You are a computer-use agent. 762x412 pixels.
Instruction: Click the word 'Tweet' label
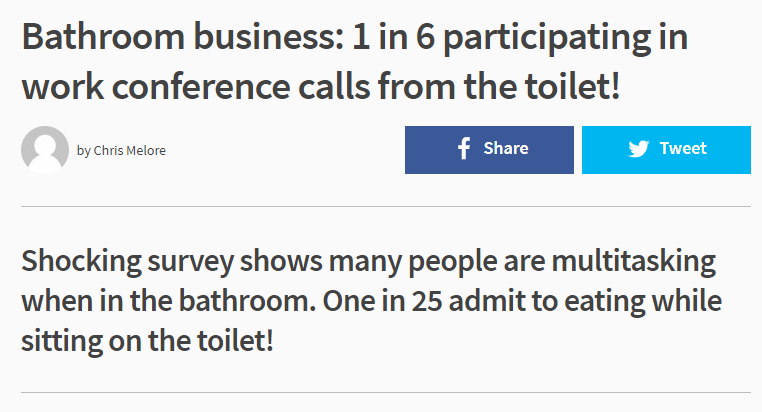click(x=683, y=148)
